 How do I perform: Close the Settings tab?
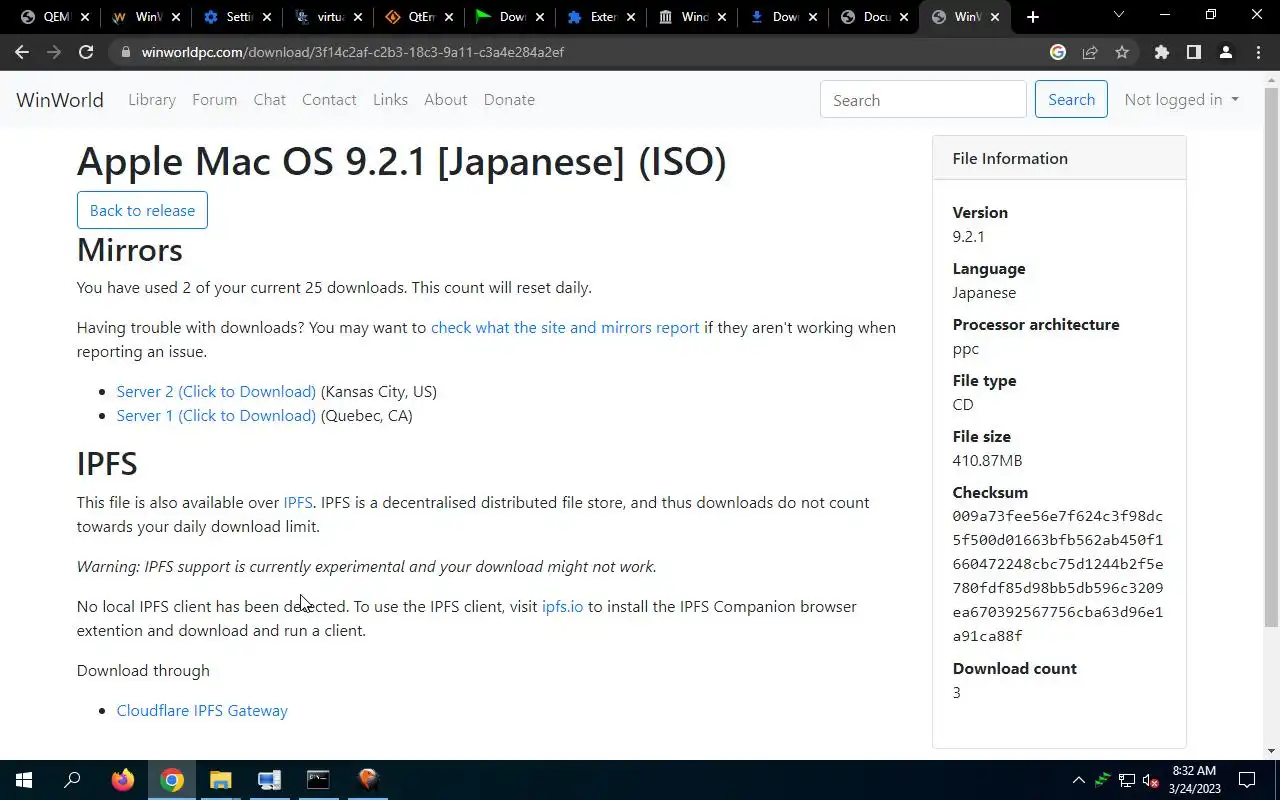[x=267, y=17]
